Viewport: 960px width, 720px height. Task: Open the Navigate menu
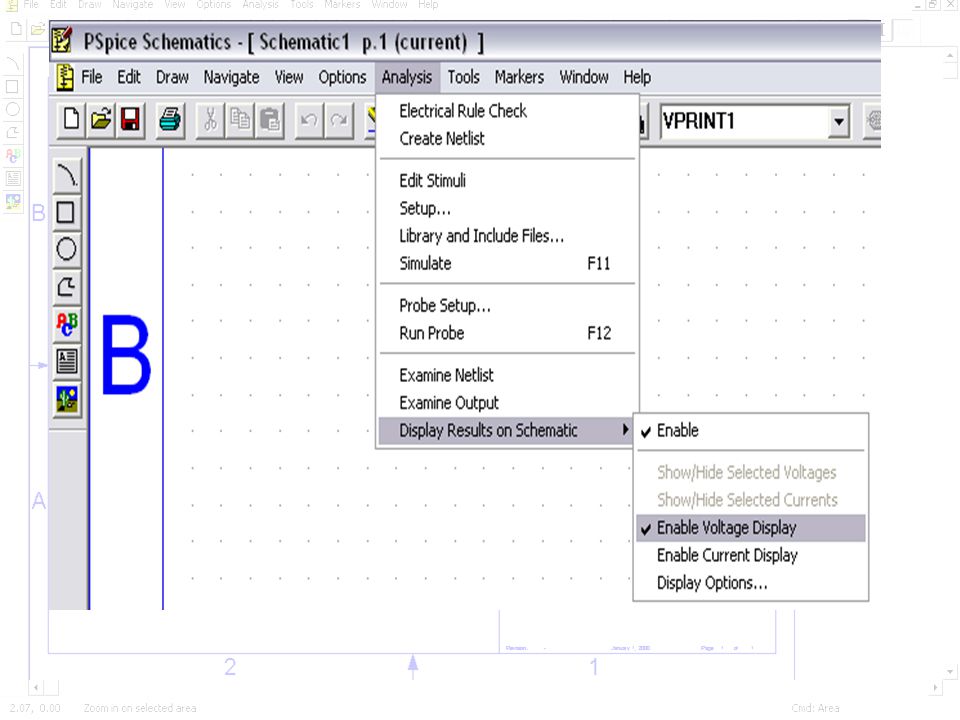pos(231,77)
